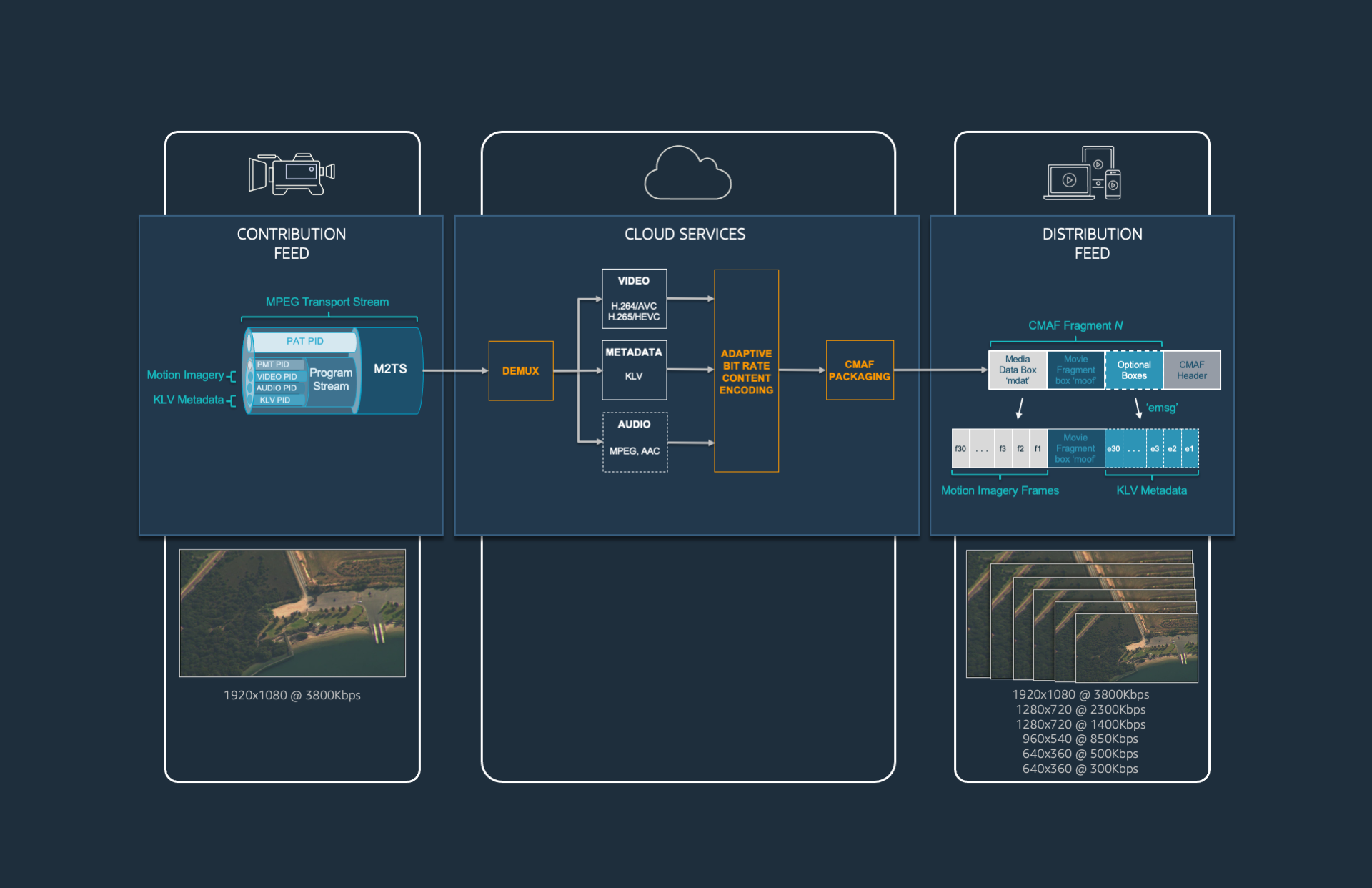Screen dimensions: 1372x888
Task: Click the M2TS cylinder label
Action: (x=390, y=369)
